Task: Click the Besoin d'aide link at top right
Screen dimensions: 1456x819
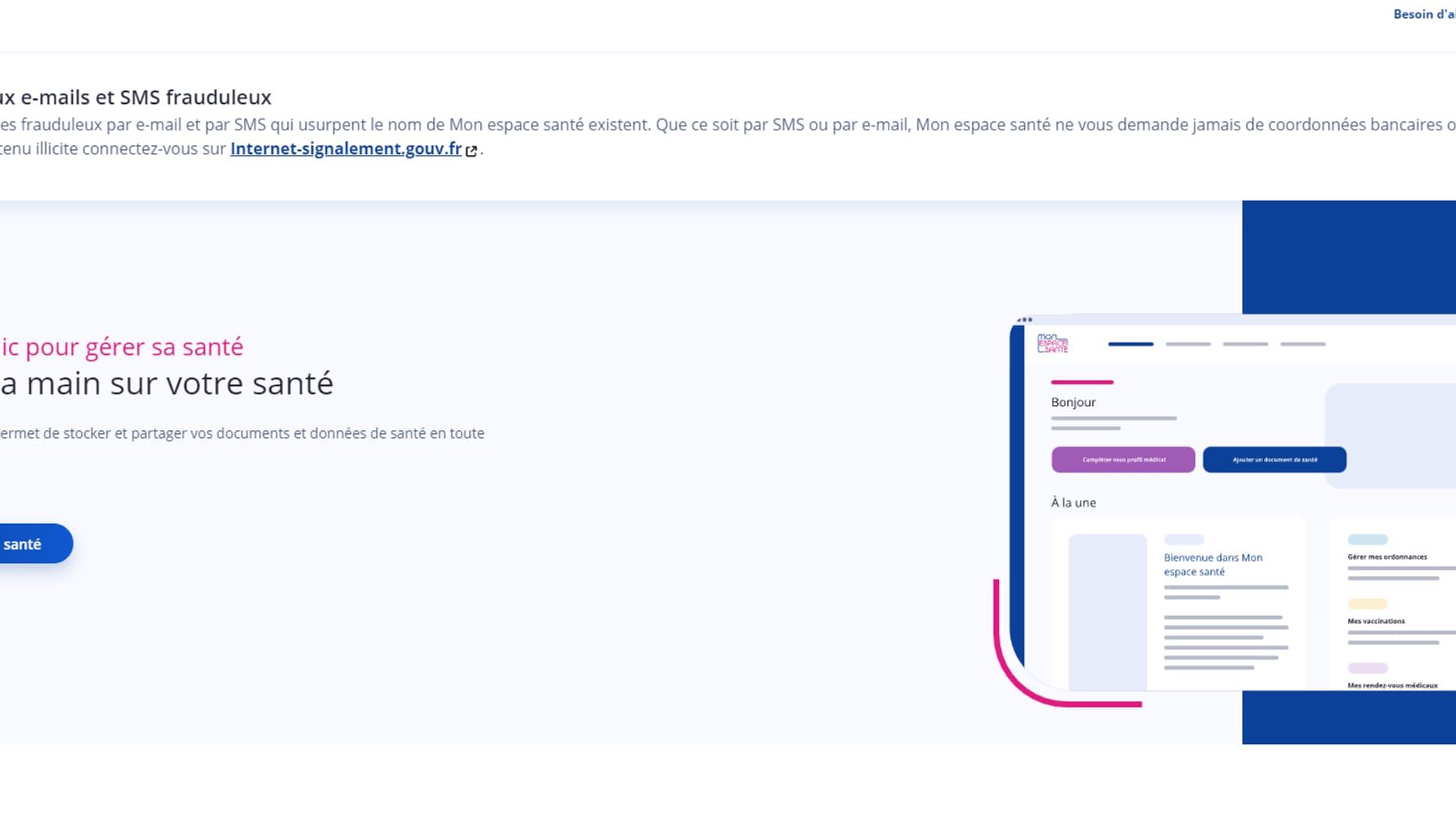Action: pyautogui.click(x=1424, y=14)
